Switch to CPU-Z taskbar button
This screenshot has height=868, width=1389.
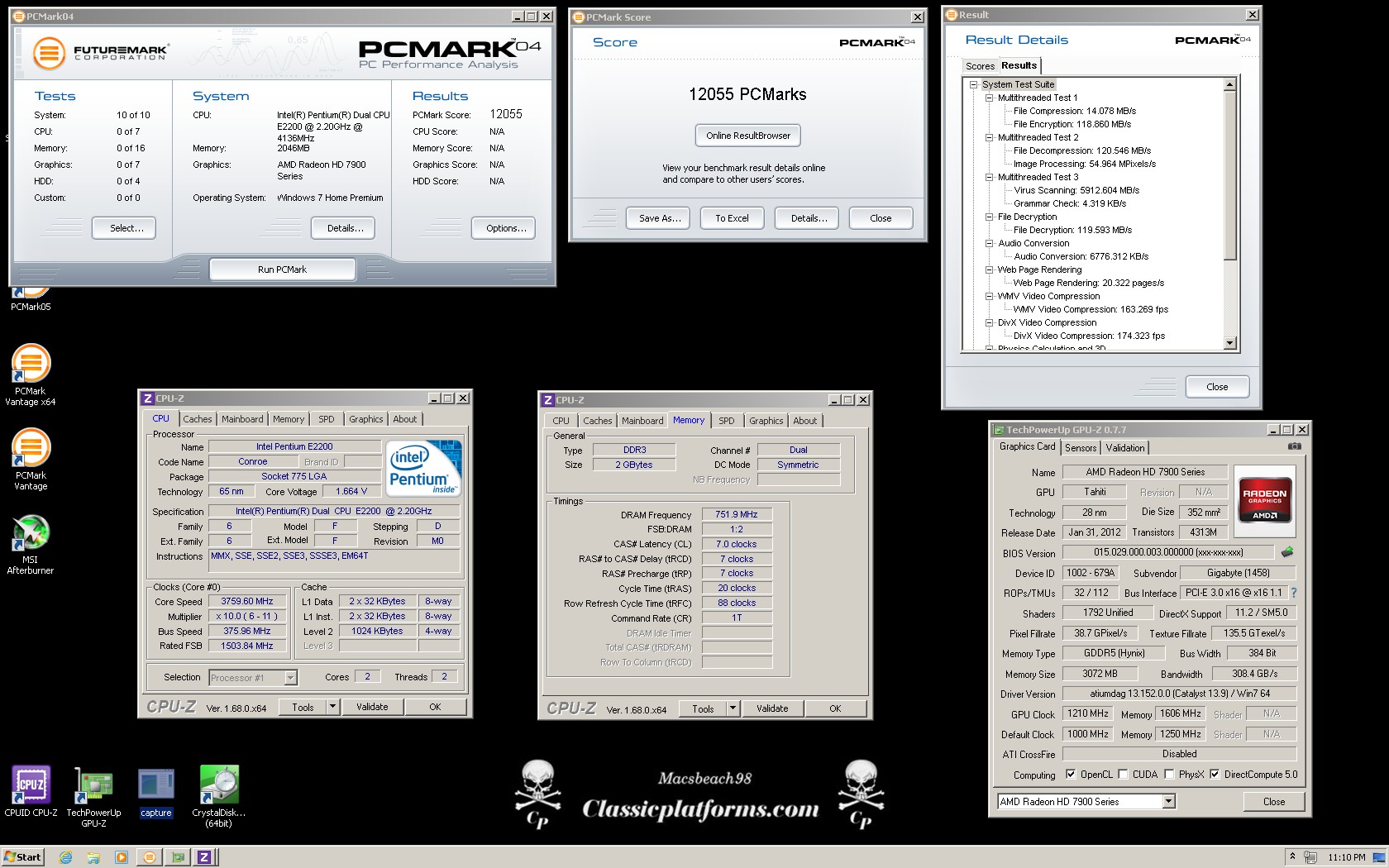coord(204,857)
